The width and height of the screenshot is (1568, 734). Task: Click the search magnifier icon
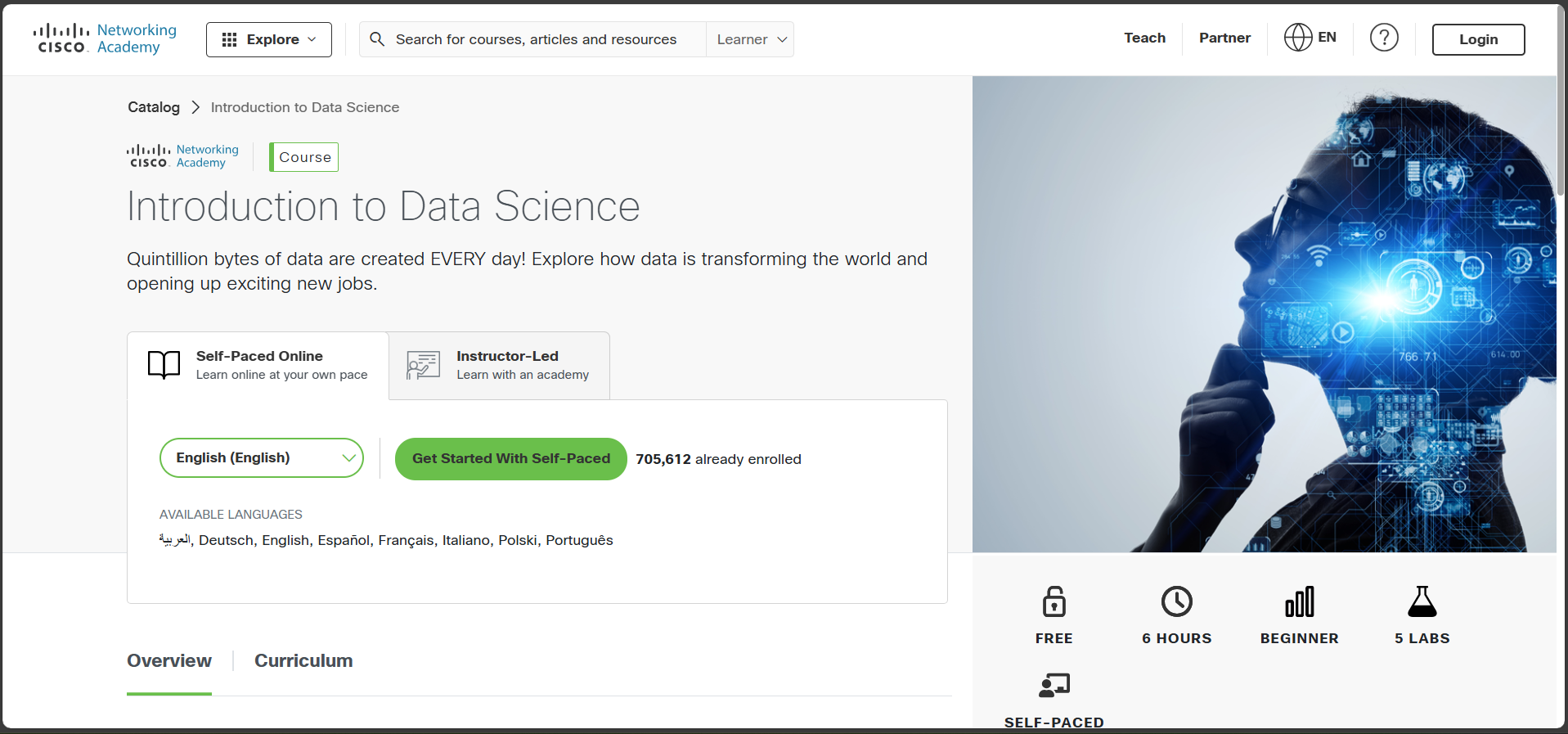click(377, 39)
